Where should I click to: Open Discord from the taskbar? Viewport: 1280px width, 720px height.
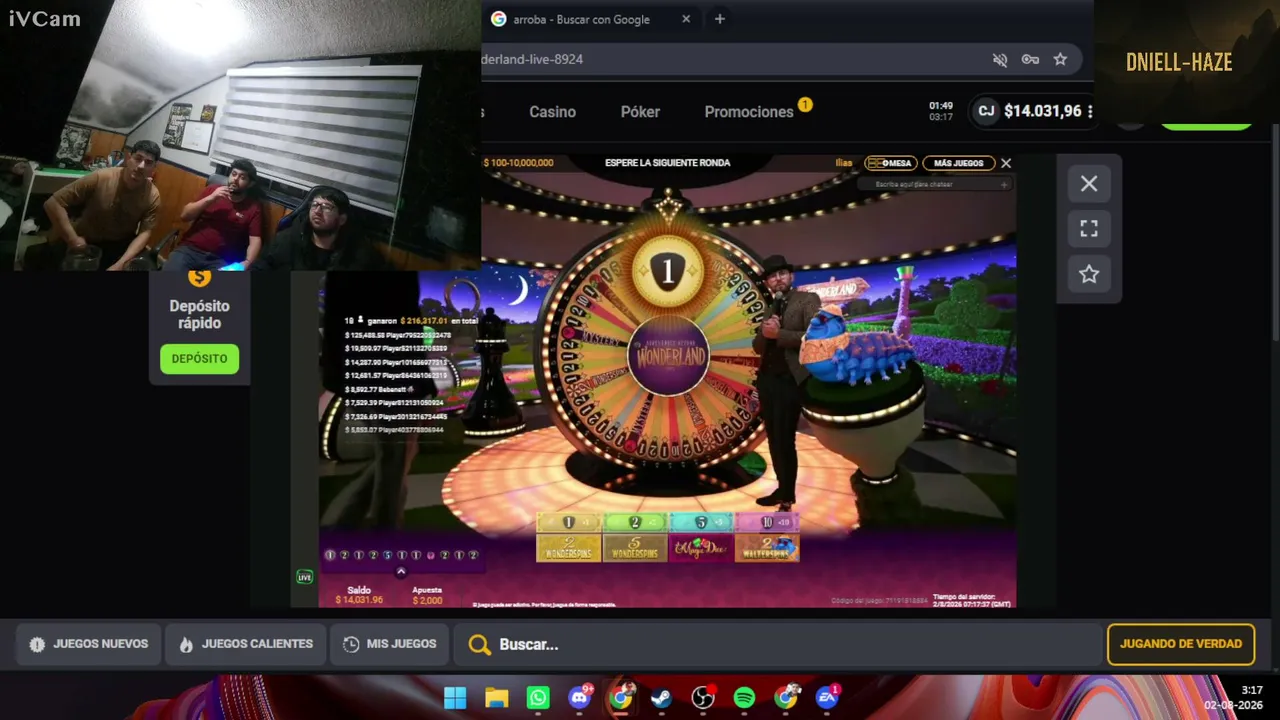[580, 697]
